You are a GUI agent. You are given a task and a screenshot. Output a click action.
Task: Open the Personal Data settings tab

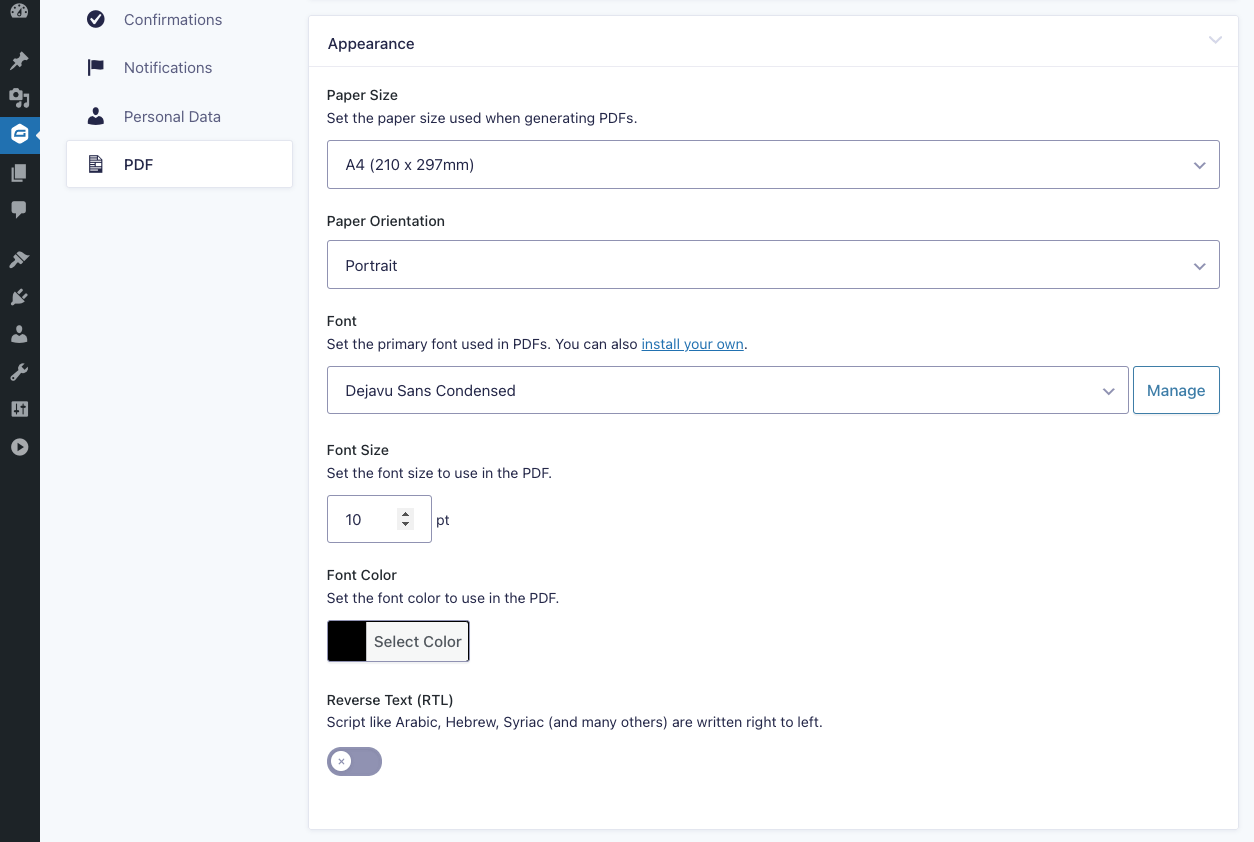click(172, 117)
